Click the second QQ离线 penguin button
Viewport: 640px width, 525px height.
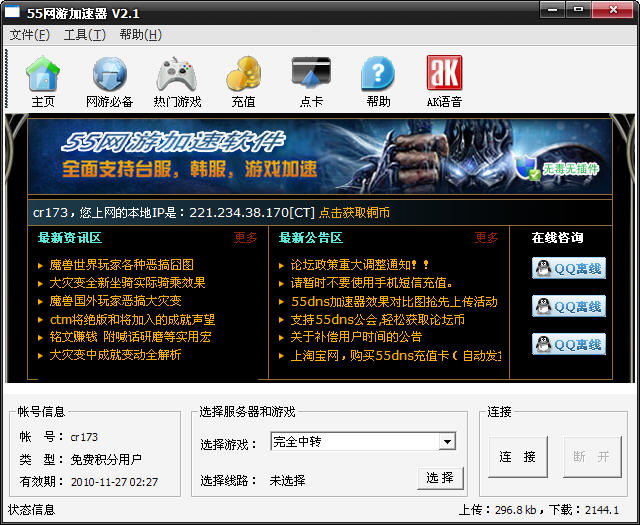[x=569, y=306]
